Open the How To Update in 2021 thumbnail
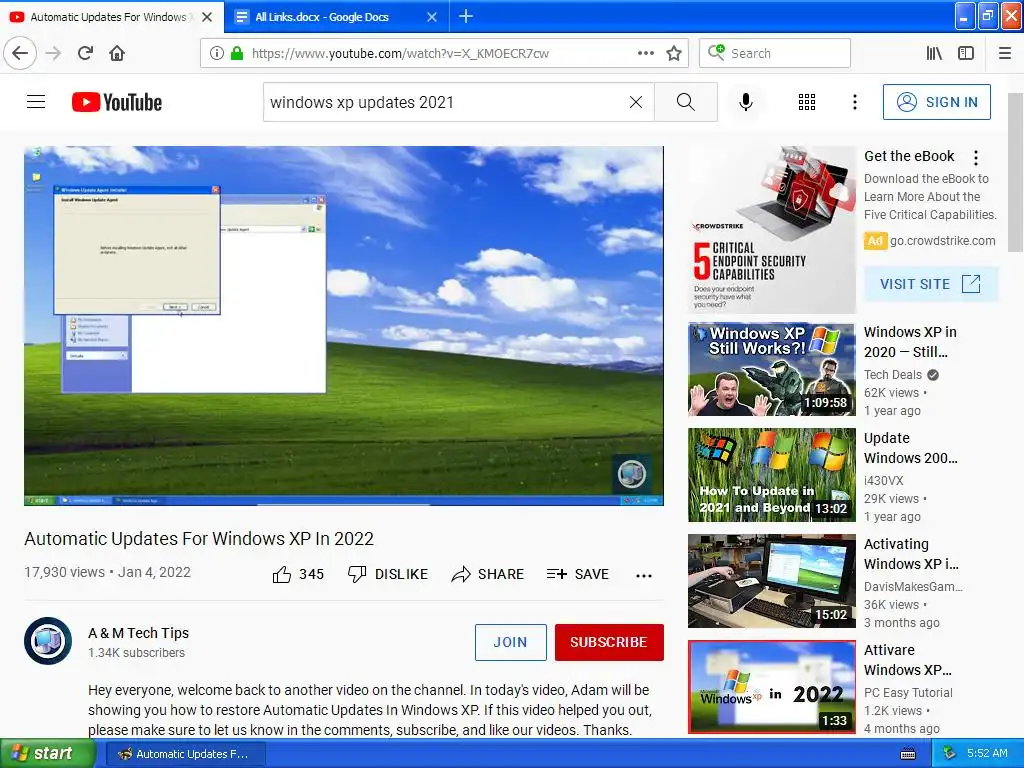Viewport: 1024px width, 768px height. point(771,475)
